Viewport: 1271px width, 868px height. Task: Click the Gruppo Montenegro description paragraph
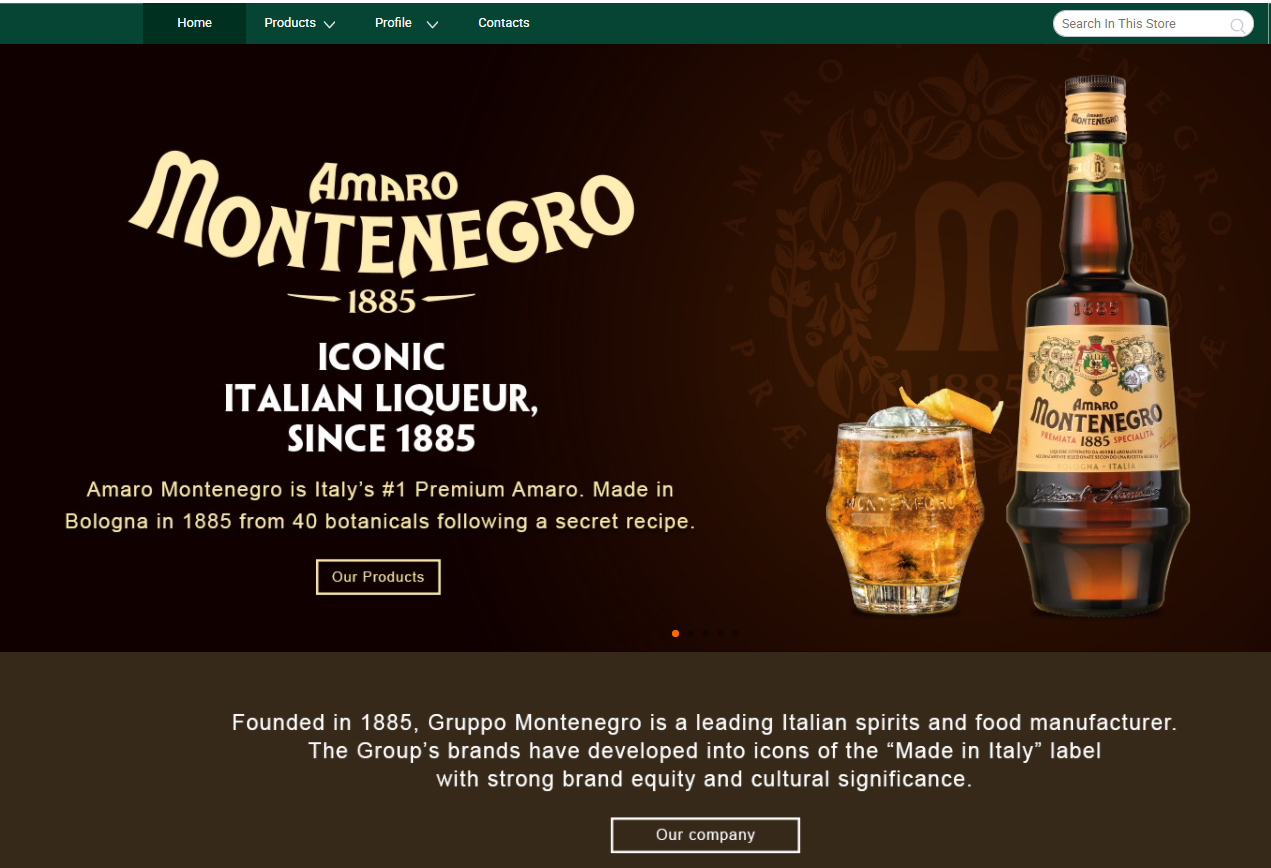[x=704, y=750]
